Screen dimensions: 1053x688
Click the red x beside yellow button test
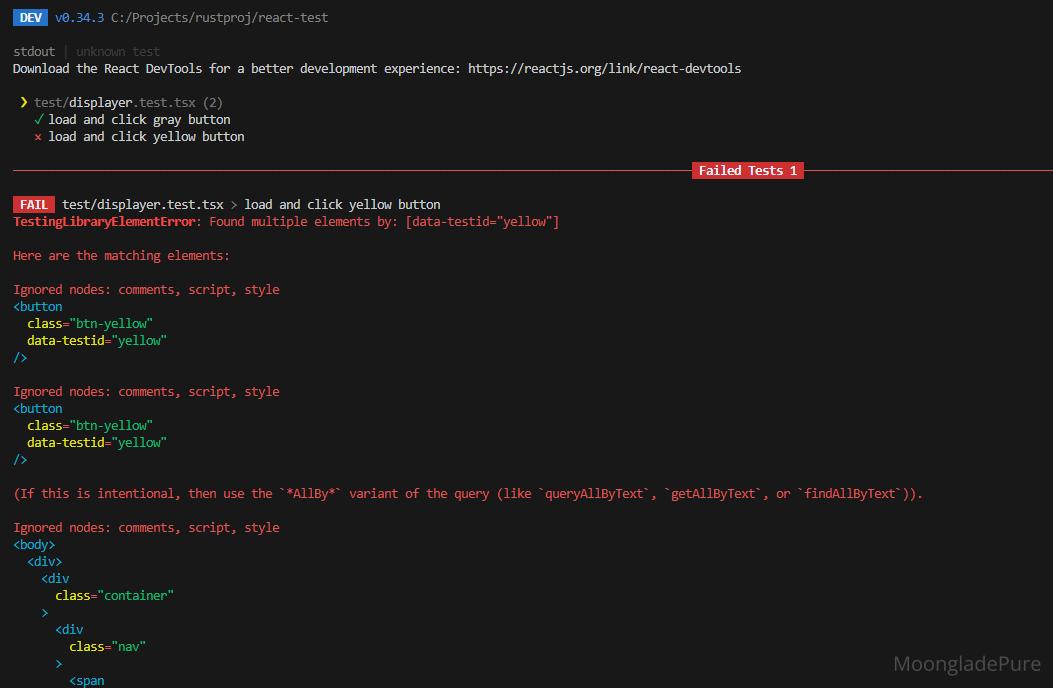click(38, 137)
